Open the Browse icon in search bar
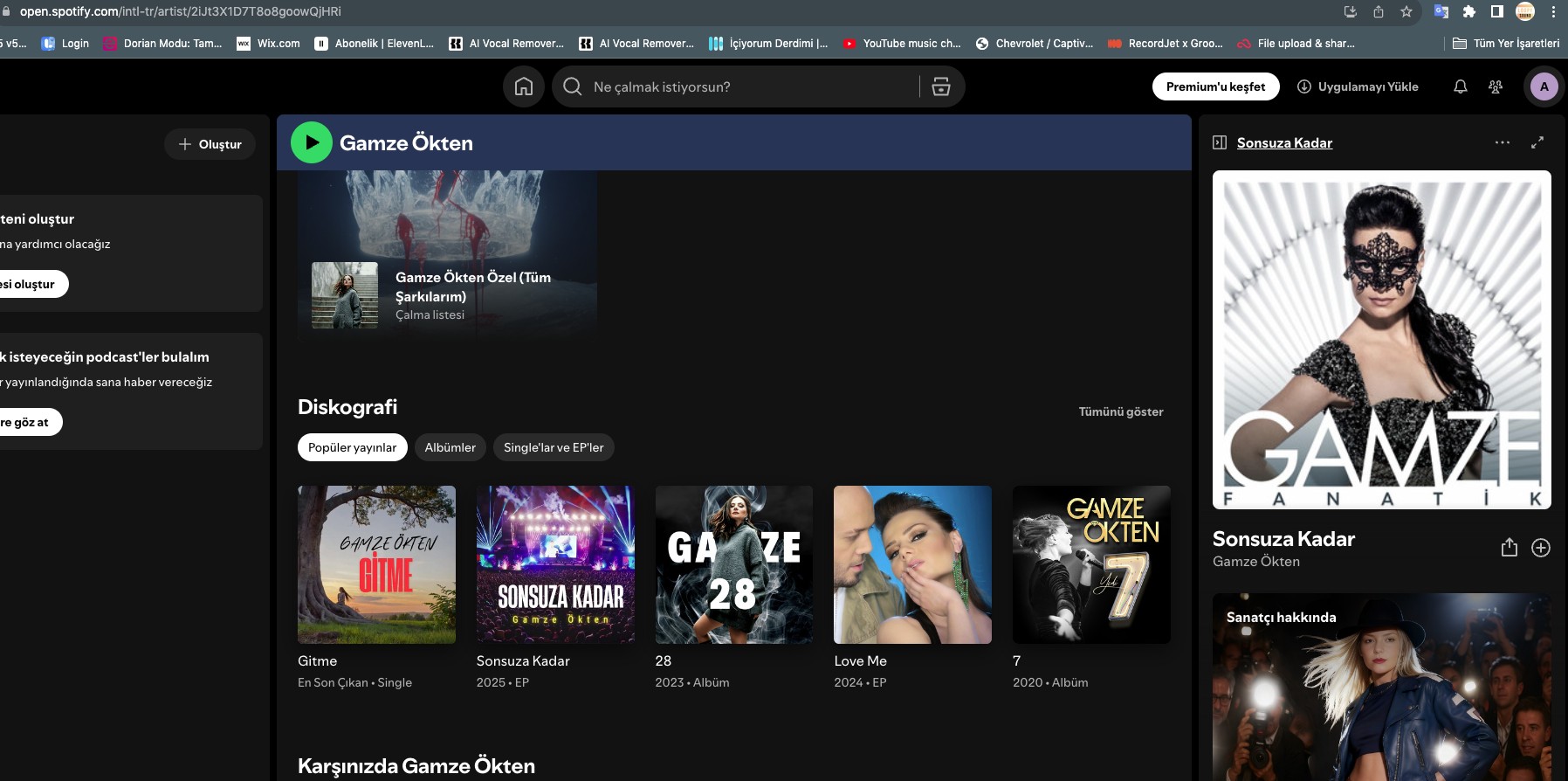 click(941, 86)
